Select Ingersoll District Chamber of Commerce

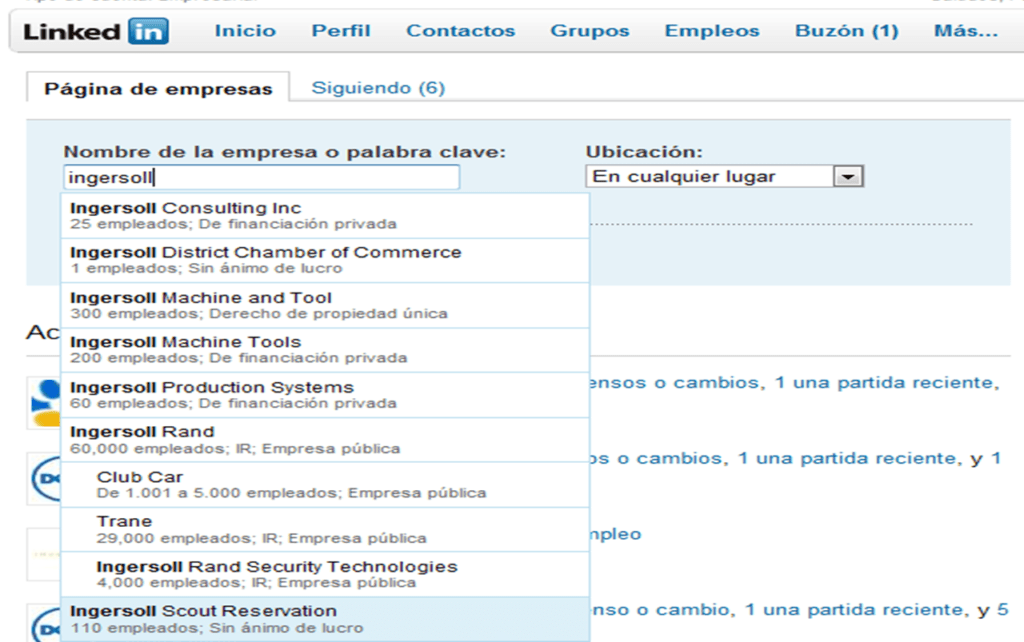point(325,261)
